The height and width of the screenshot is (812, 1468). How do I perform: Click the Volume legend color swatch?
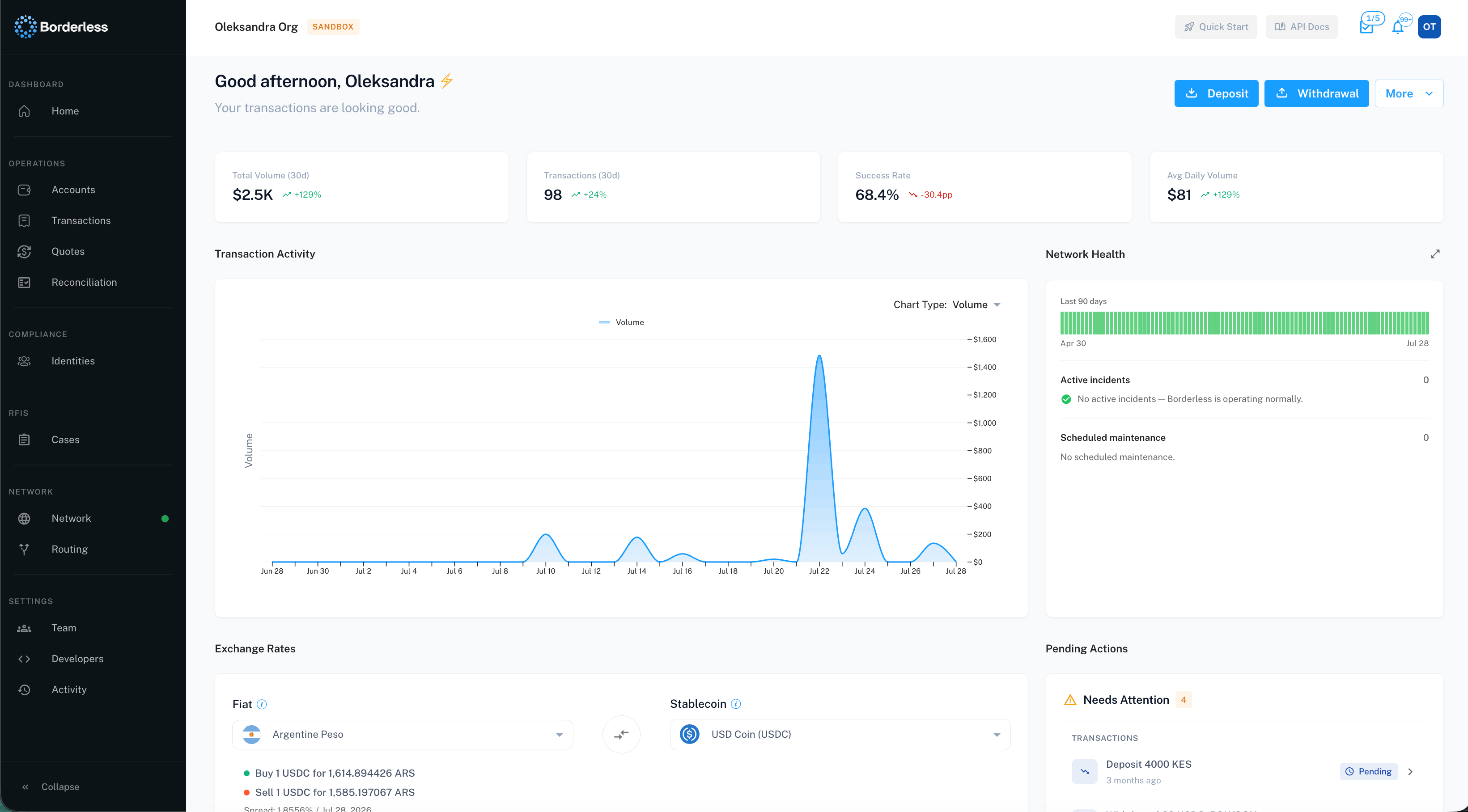[x=604, y=322]
